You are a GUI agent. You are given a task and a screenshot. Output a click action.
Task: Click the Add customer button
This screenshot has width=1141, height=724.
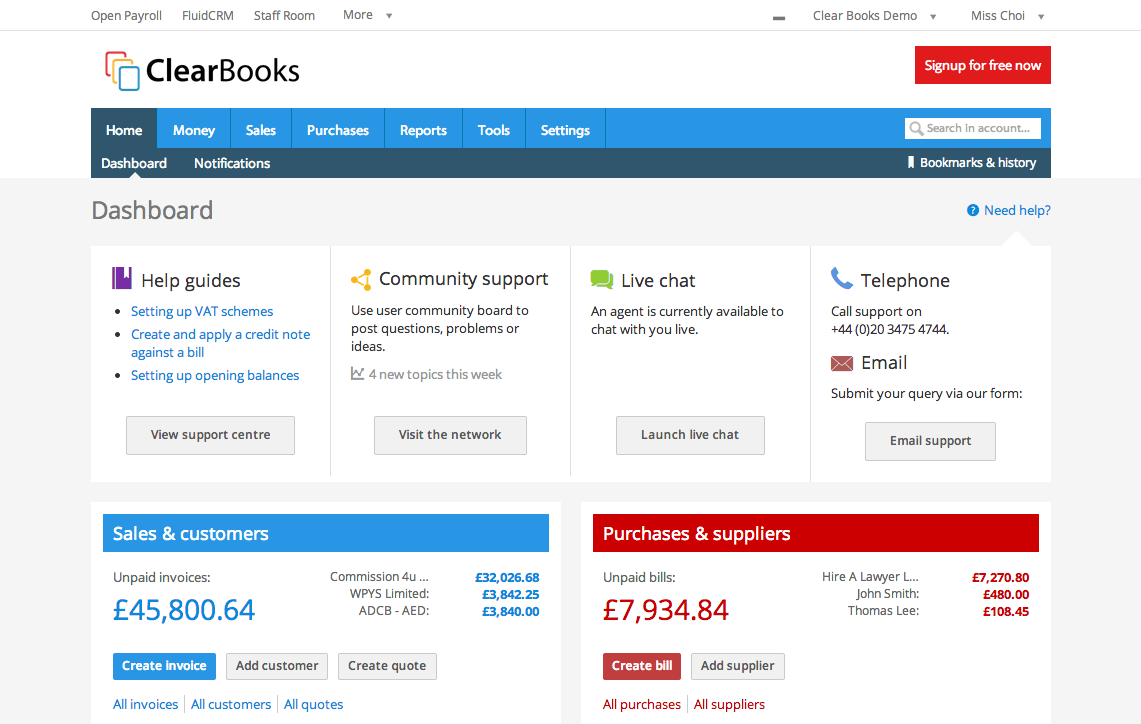pos(277,666)
